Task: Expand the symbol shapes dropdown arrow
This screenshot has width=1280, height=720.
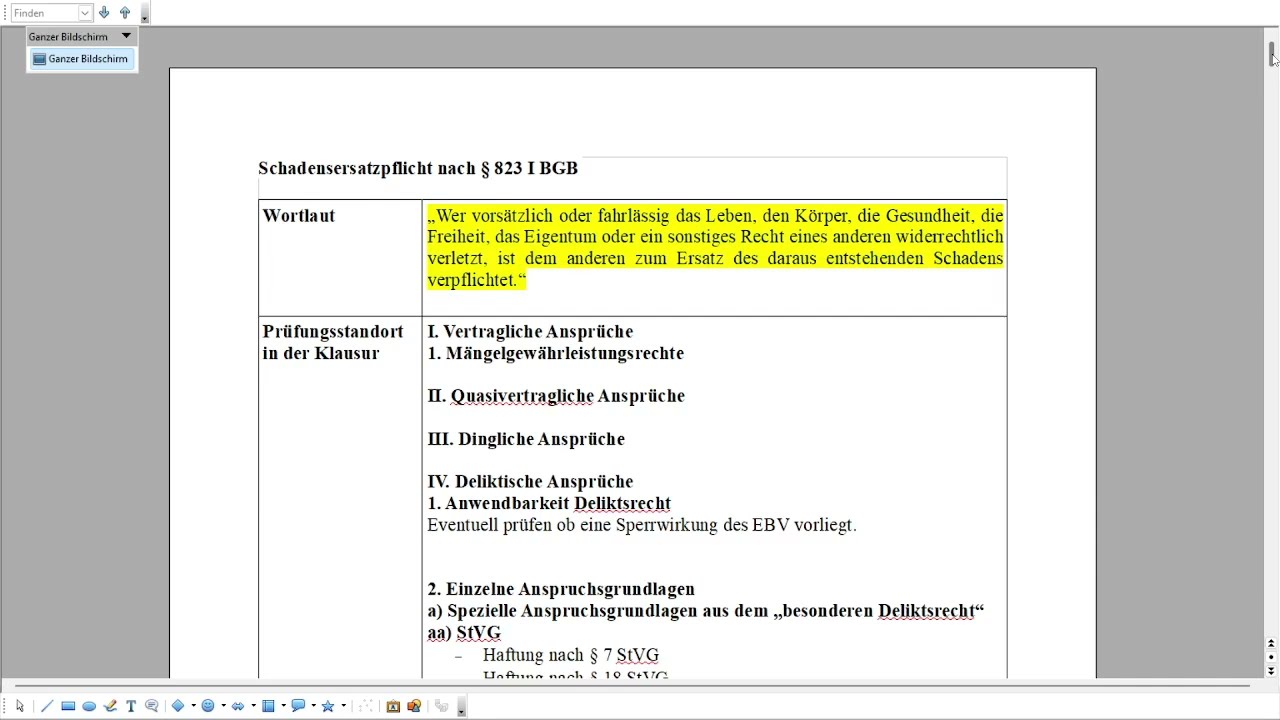Action: pos(223,706)
